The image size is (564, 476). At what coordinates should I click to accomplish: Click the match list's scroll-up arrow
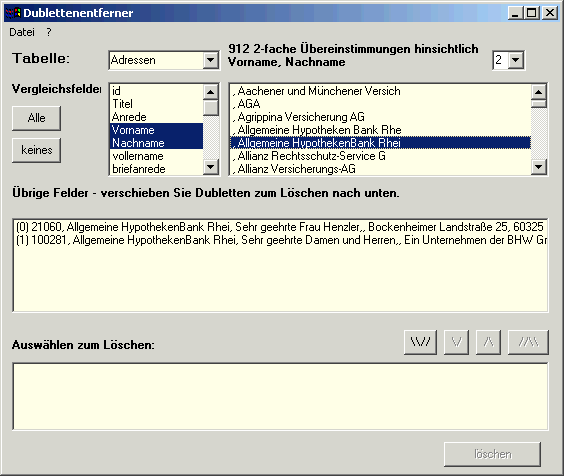point(538,92)
